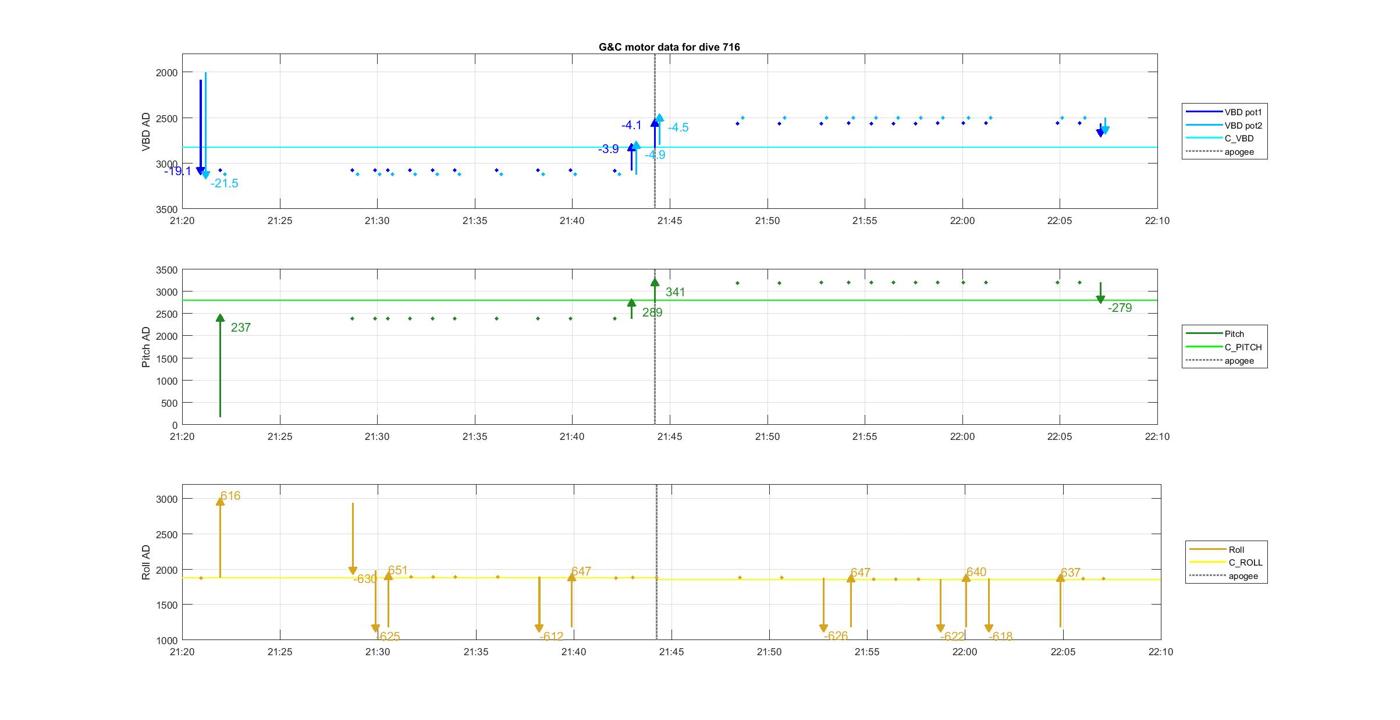1400x720 pixels.
Task: Click the "-279" pitch annotation
Action: point(1120,308)
